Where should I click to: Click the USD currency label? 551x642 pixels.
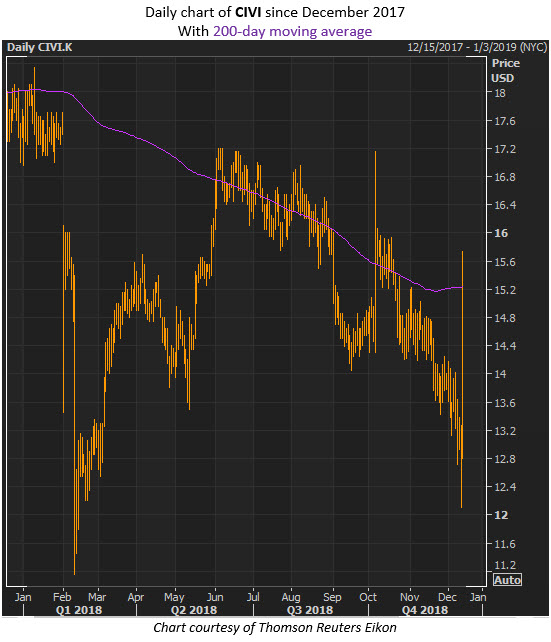pos(502,78)
